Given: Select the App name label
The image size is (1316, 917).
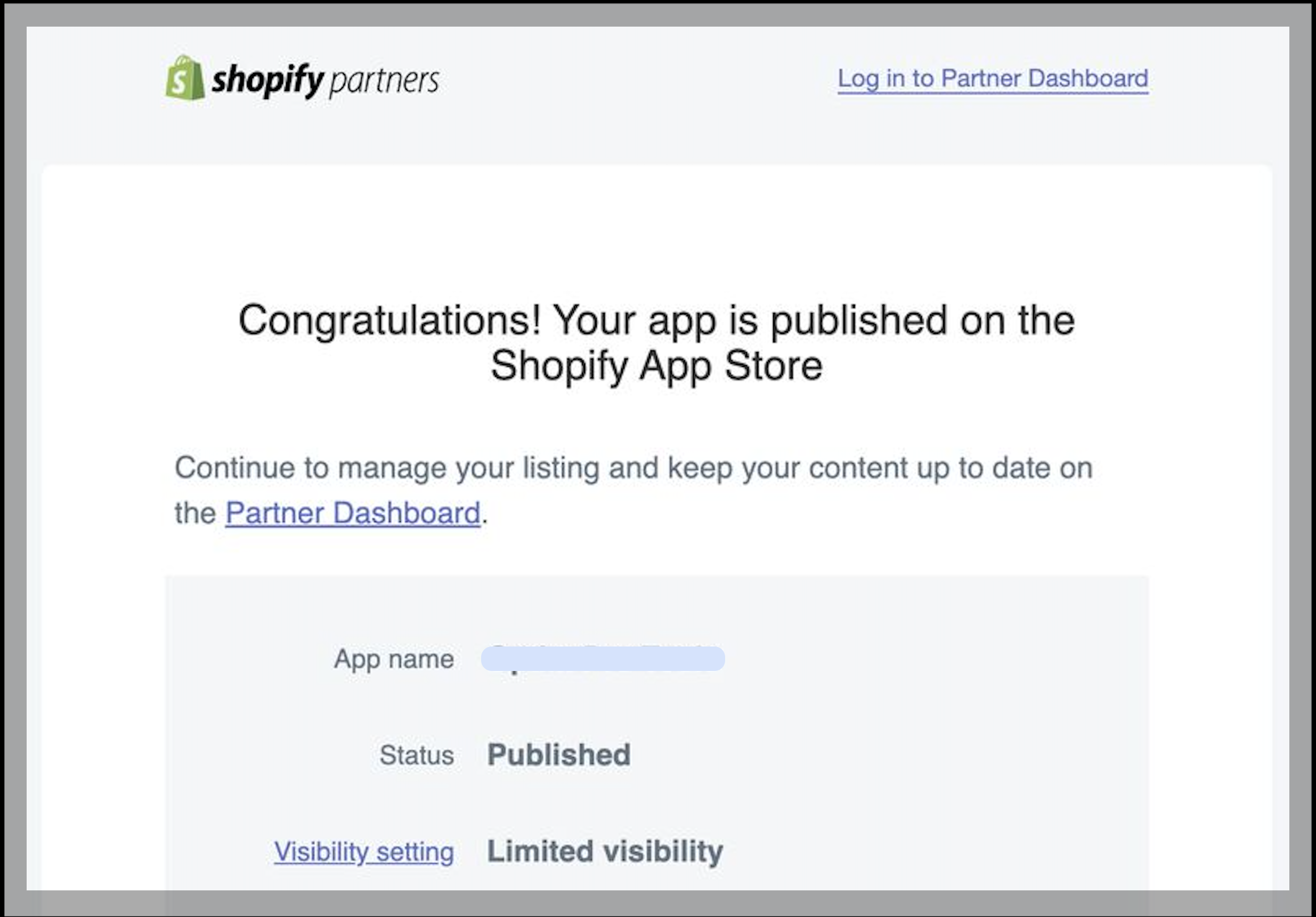Looking at the screenshot, I should click(x=395, y=659).
